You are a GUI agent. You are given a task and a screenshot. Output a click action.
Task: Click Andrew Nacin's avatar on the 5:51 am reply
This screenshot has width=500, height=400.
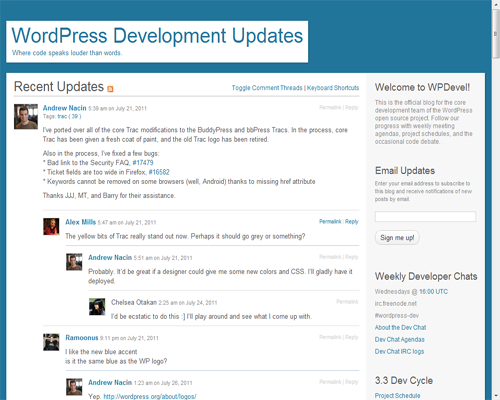point(74,262)
